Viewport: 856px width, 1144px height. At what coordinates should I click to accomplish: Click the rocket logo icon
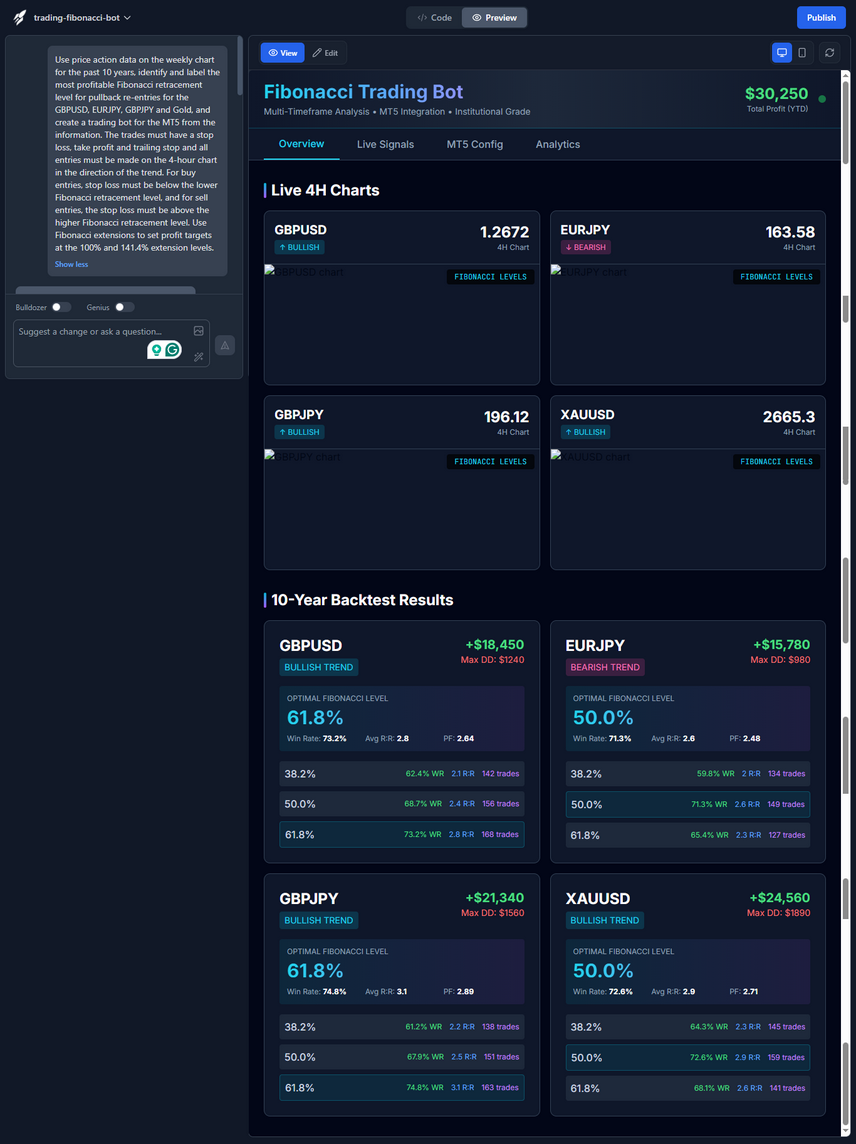coord(20,18)
